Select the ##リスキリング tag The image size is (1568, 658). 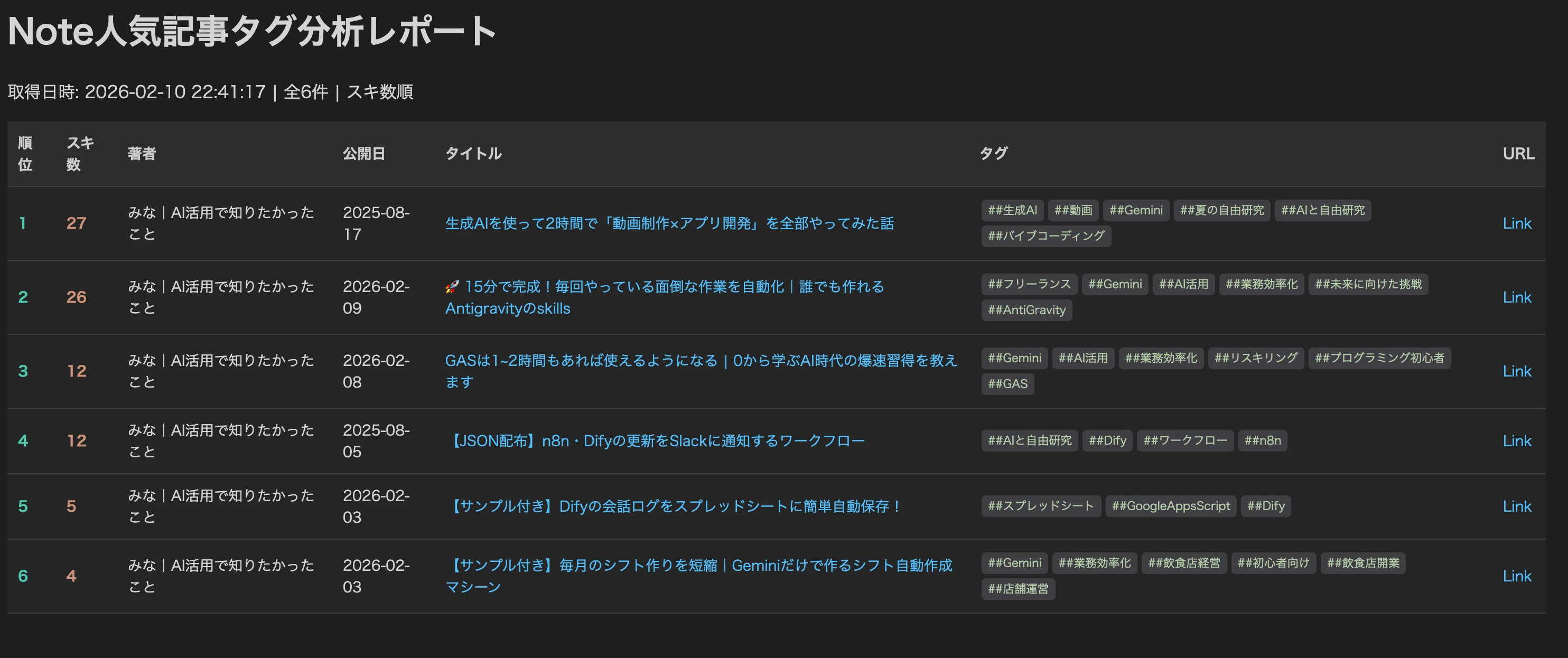click(1256, 358)
